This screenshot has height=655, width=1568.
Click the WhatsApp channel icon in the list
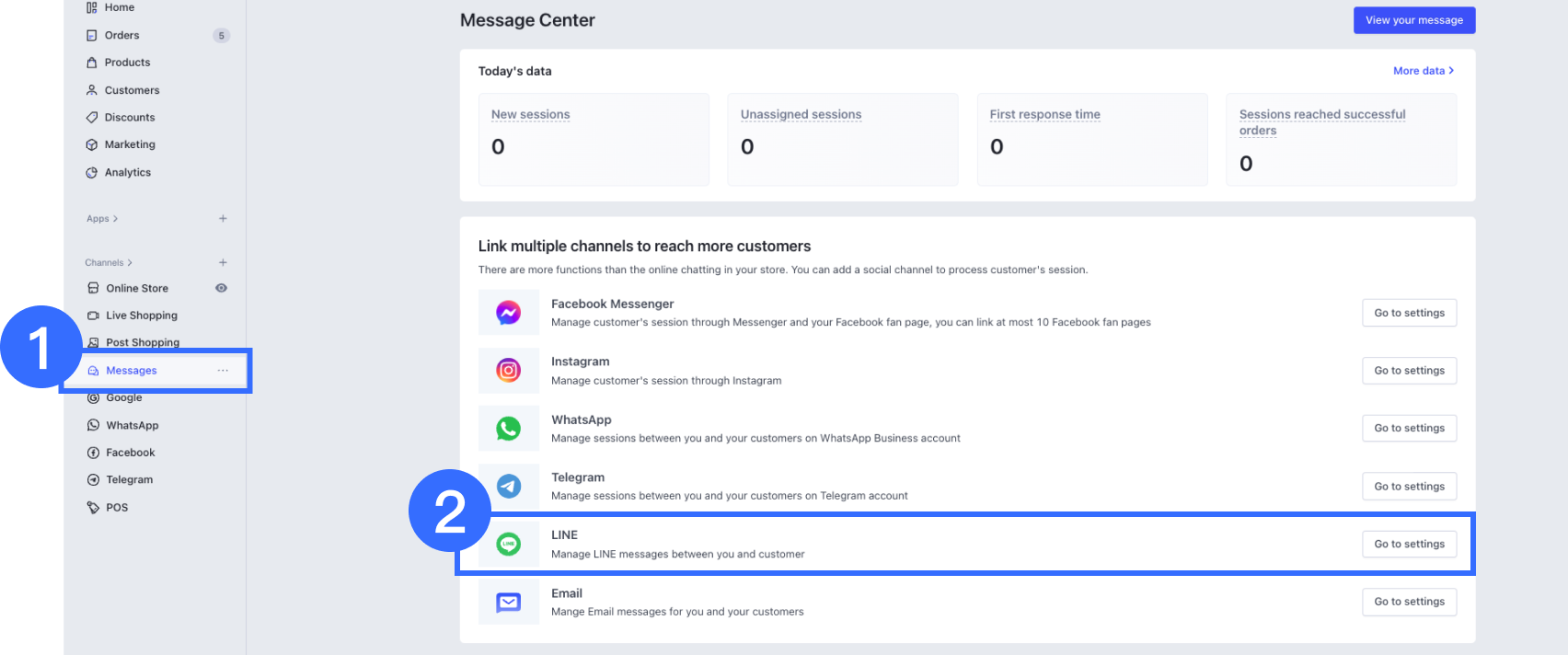508,429
